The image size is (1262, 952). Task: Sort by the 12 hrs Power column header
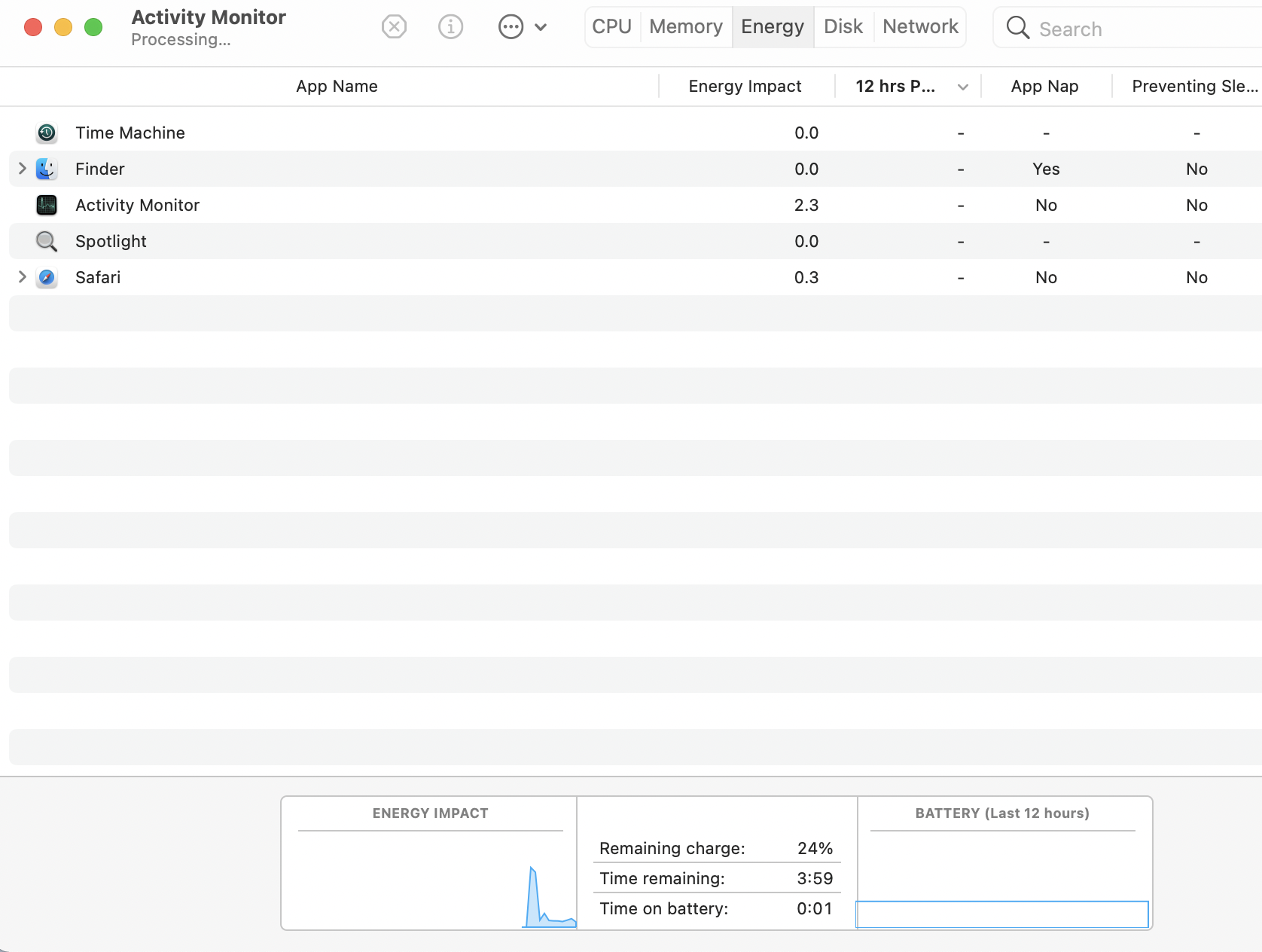[895, 87]
